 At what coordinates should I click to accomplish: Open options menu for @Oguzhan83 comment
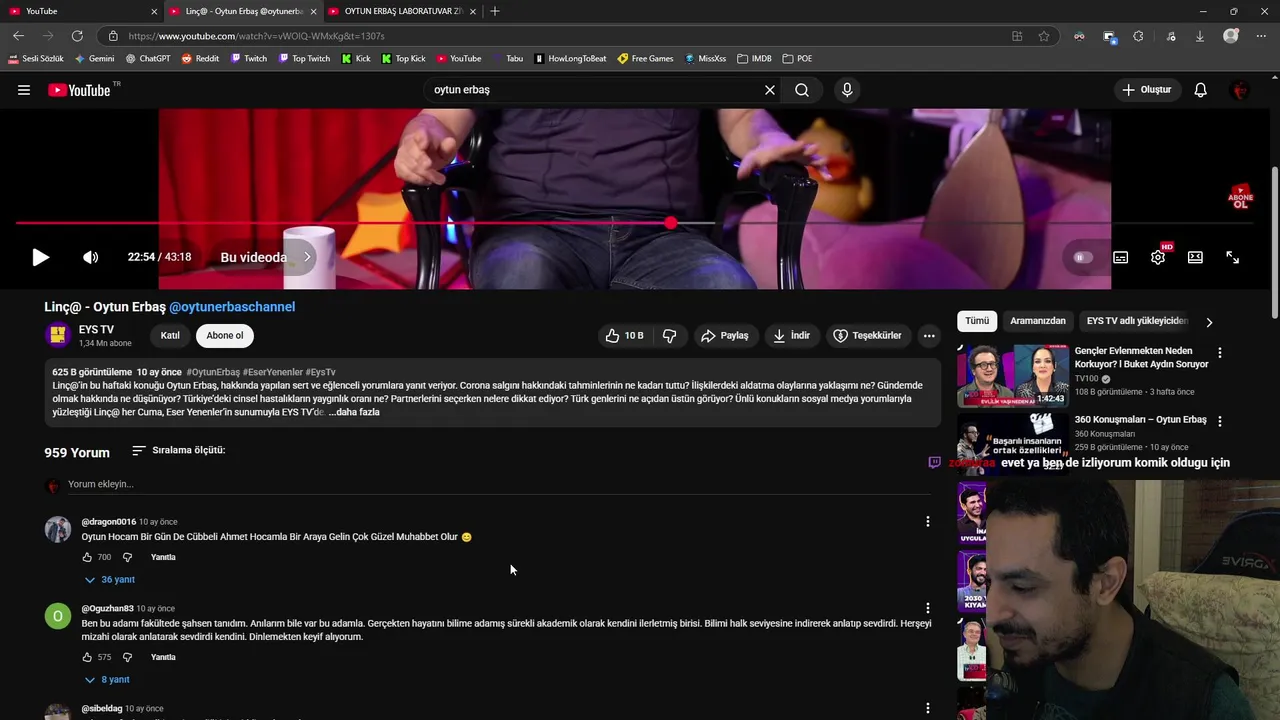click(x=928, y=608)
